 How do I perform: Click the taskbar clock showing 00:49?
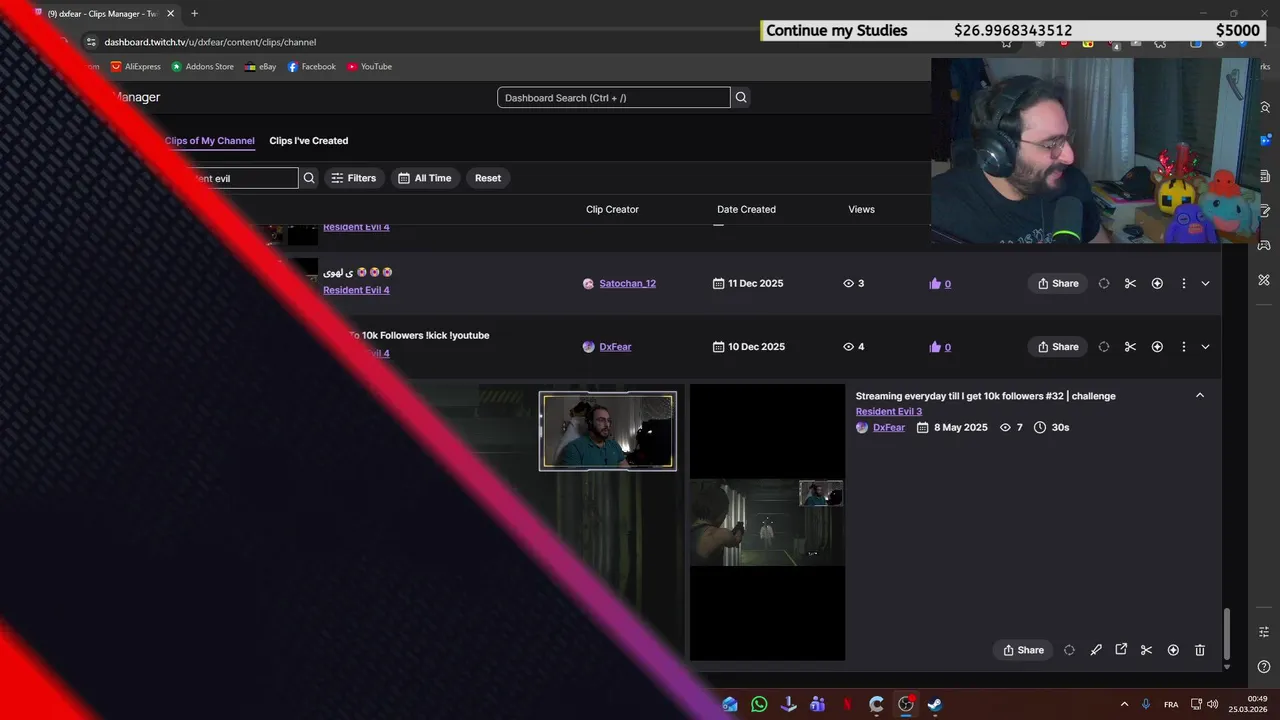[x=1250, y=704]
